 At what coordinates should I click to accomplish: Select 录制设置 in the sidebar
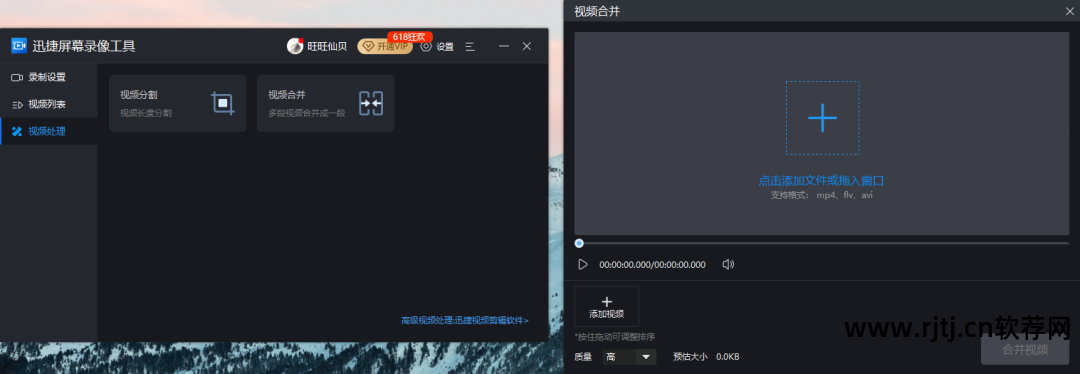(48, 77)
